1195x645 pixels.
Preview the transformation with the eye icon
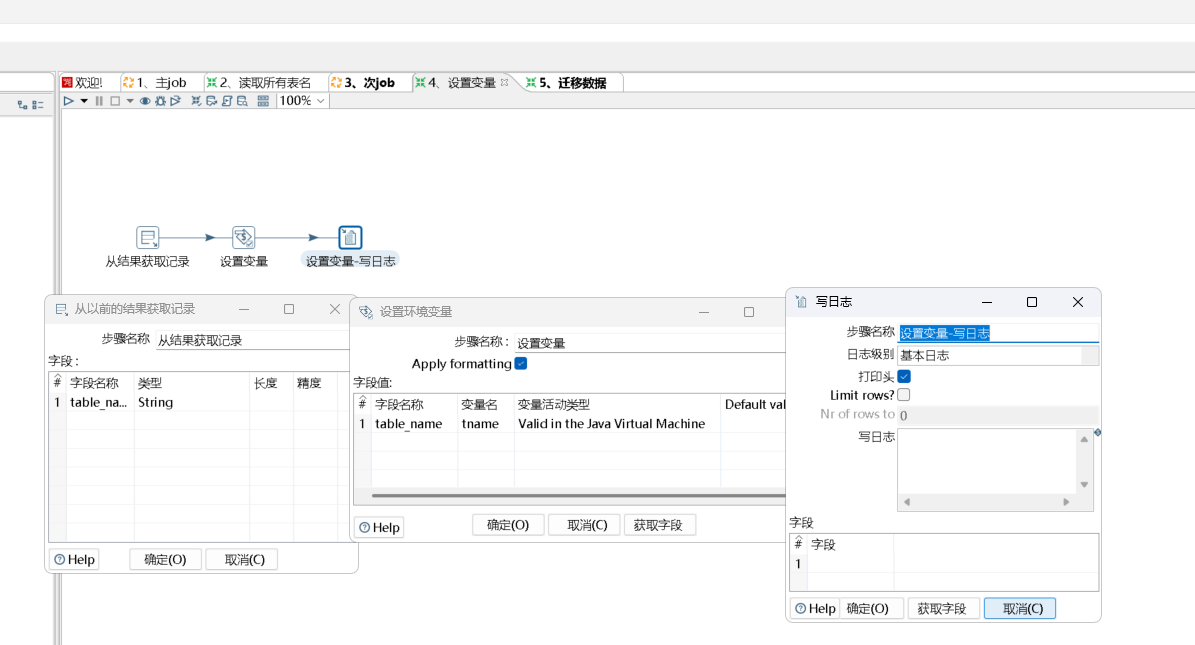(145, 101)
